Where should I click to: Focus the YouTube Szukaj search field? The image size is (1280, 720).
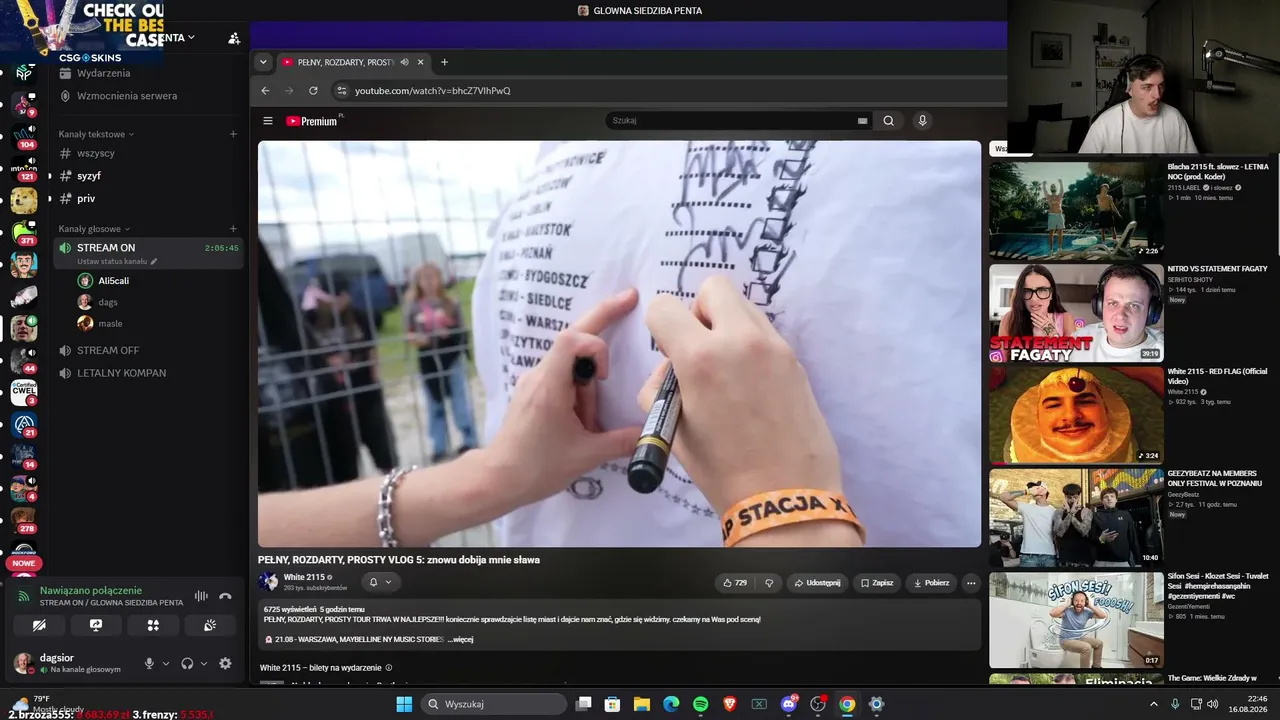pyautogui.click(x=732, y=121)
